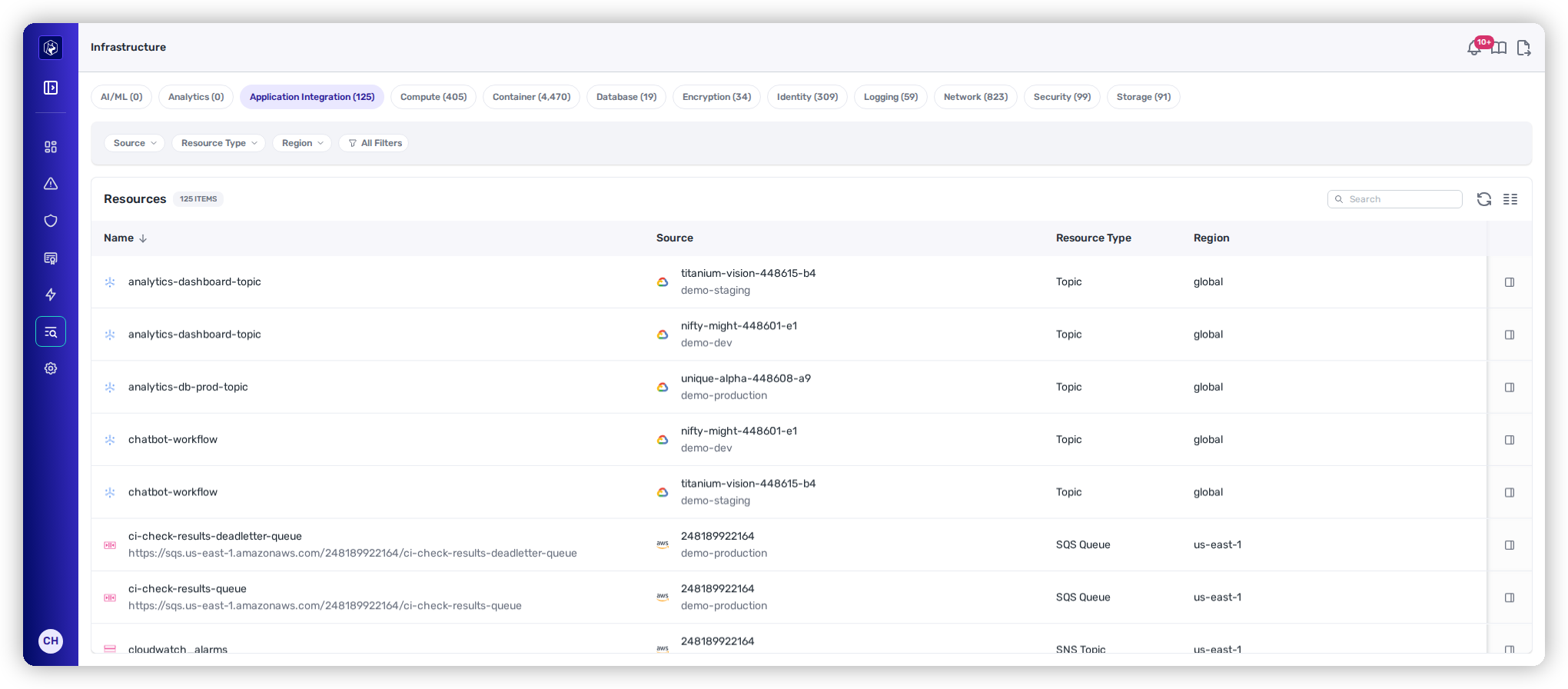This screenshot has height=689, width=1568.
Task: Open the dashboard grid icon in sidebar
Action: tap(51, 147)
